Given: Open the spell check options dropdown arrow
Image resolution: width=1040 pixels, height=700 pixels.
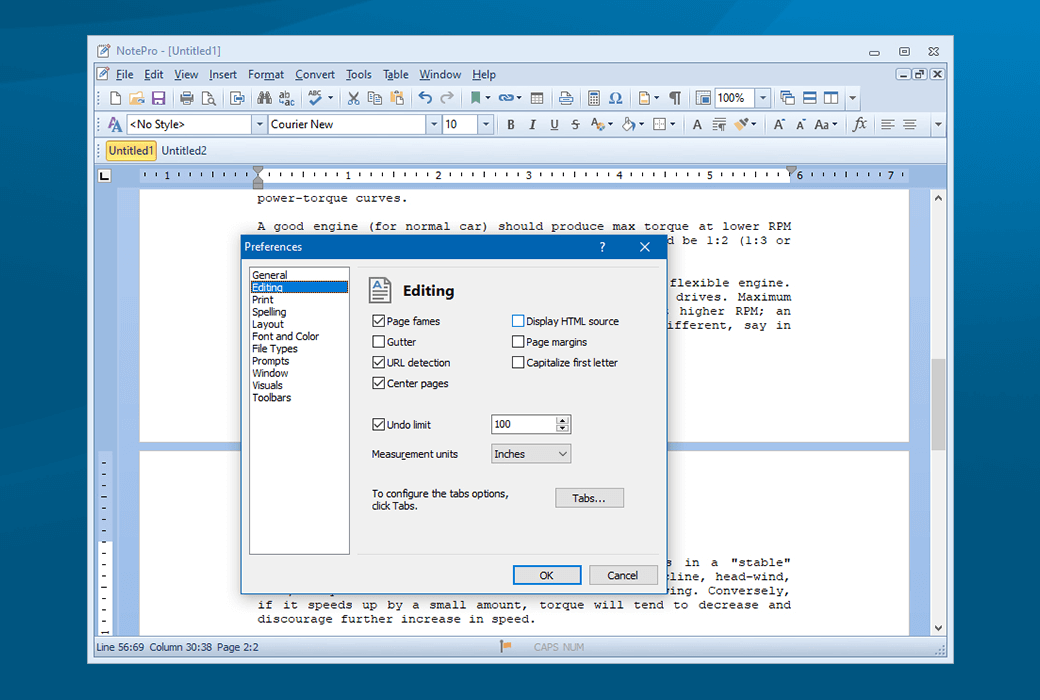Looking at the screenshot, I should click(x=330, y=98).
